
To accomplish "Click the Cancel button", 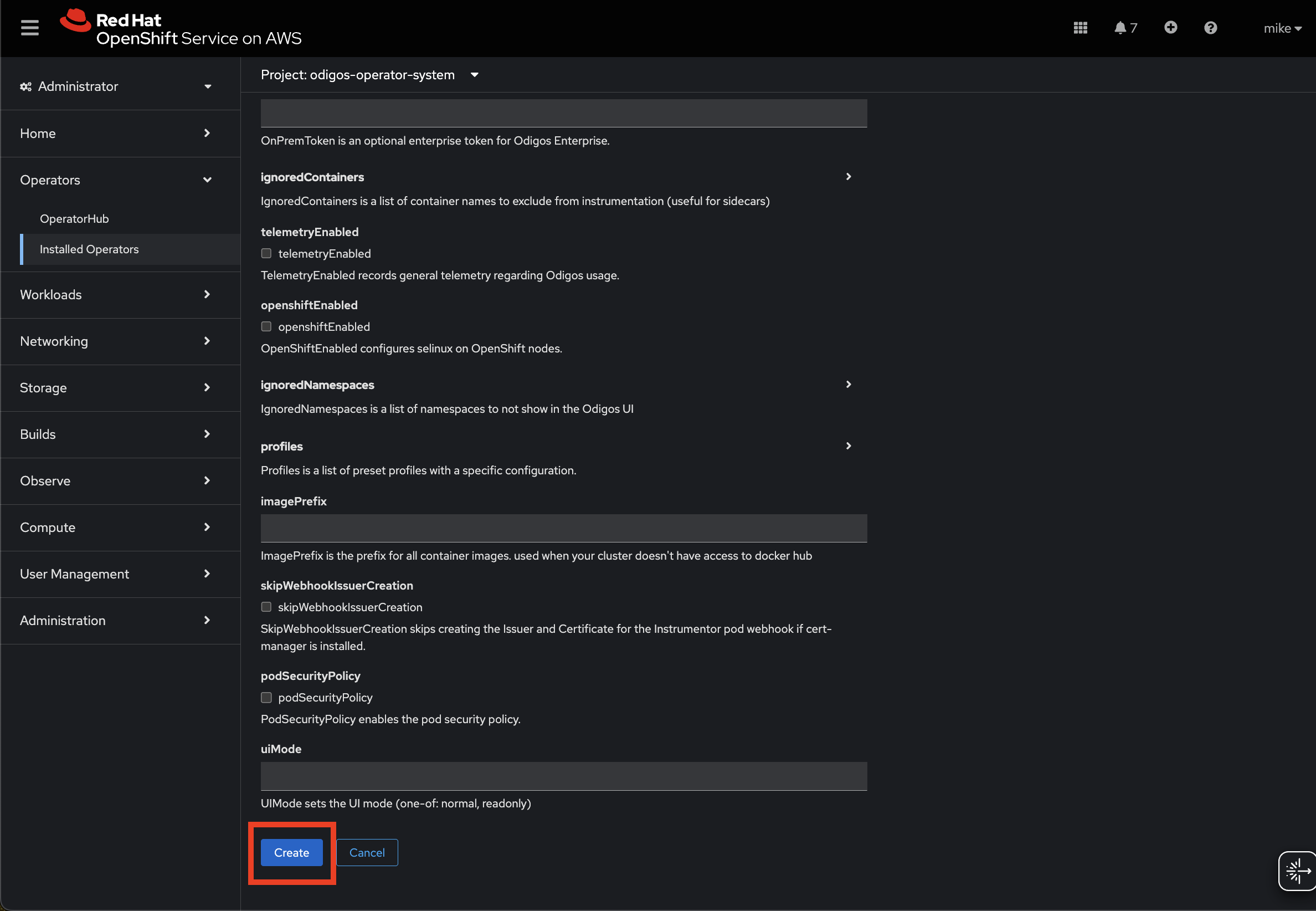I will pyautogui.click(x=367, y=852).
